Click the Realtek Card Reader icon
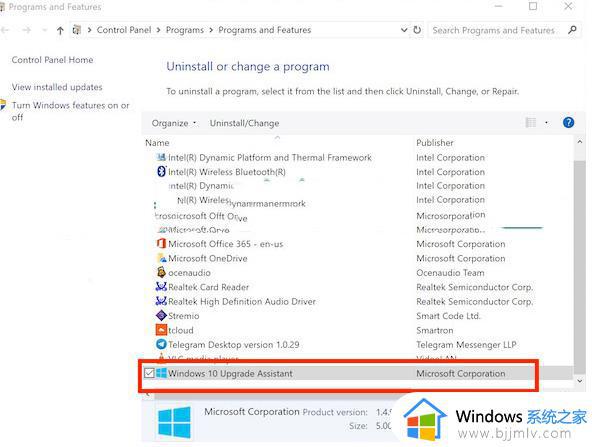The width and height of the screenshot is (592, 447). (x=161, y=287)
